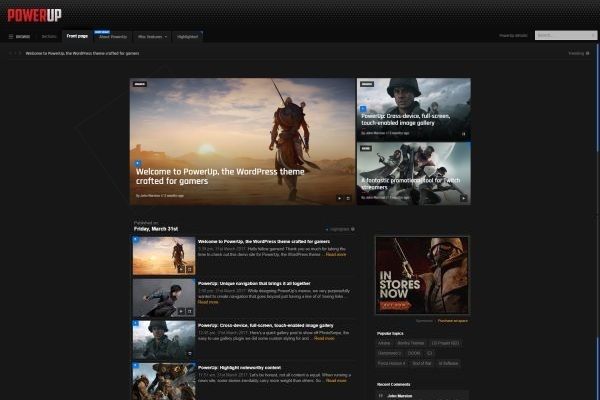
Task: Click Read more on the Highlight noteworthy content article
Action: 336,380
